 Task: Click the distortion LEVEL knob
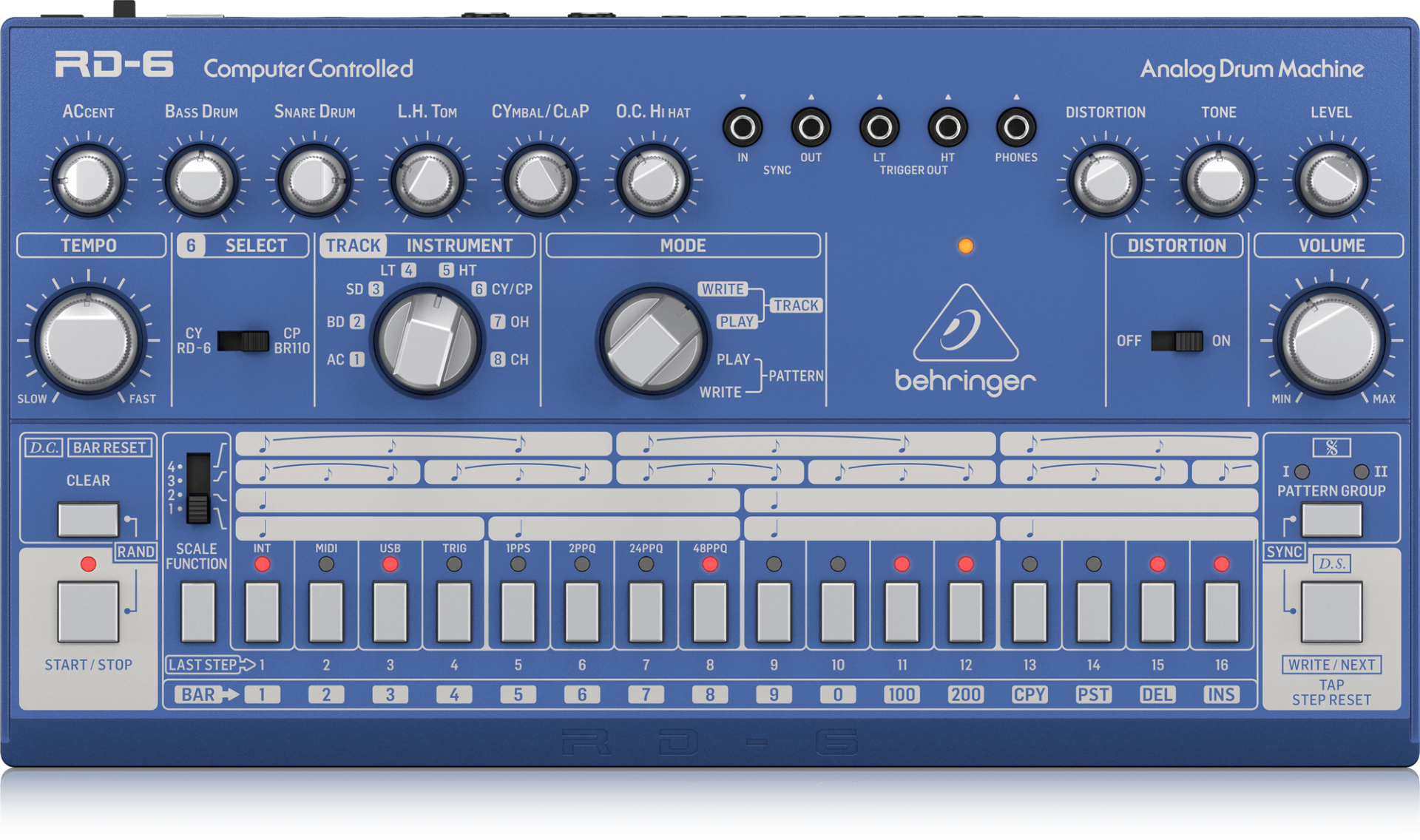[1332, 180]
